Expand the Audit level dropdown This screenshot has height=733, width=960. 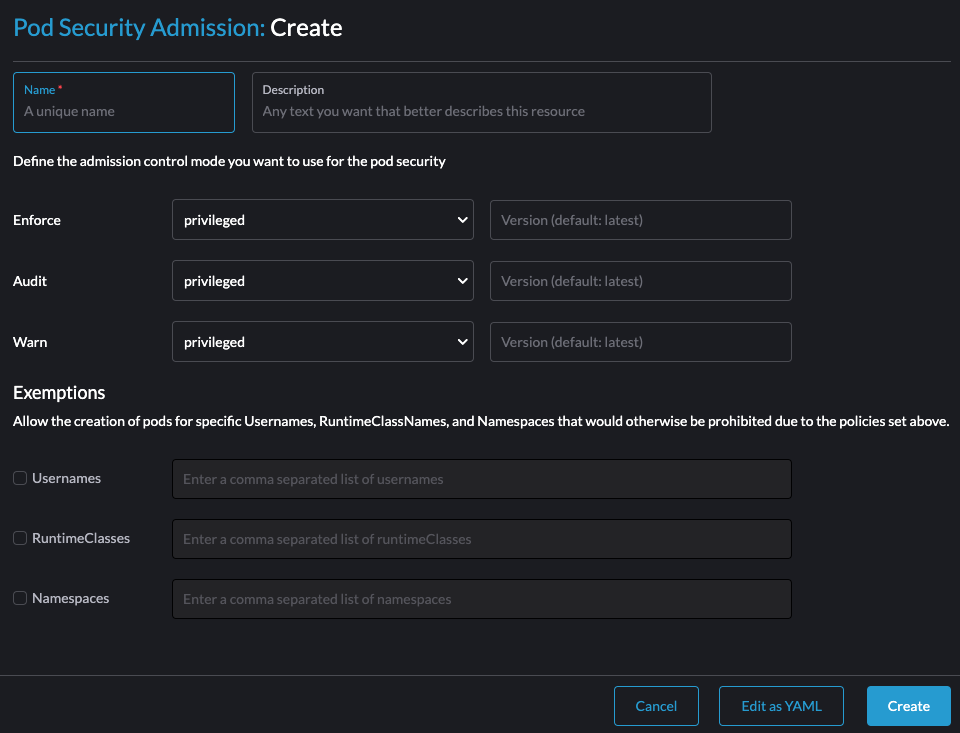pos(323,281)
